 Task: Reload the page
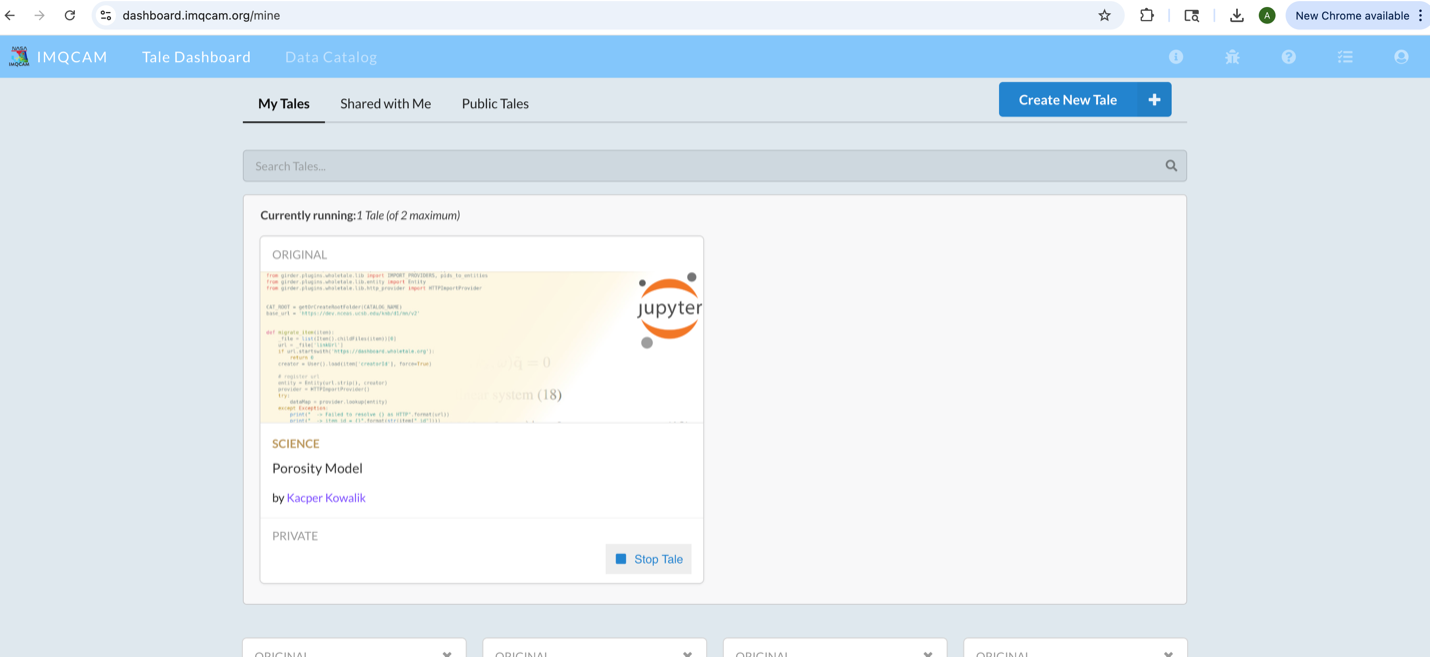coord(70,15)
